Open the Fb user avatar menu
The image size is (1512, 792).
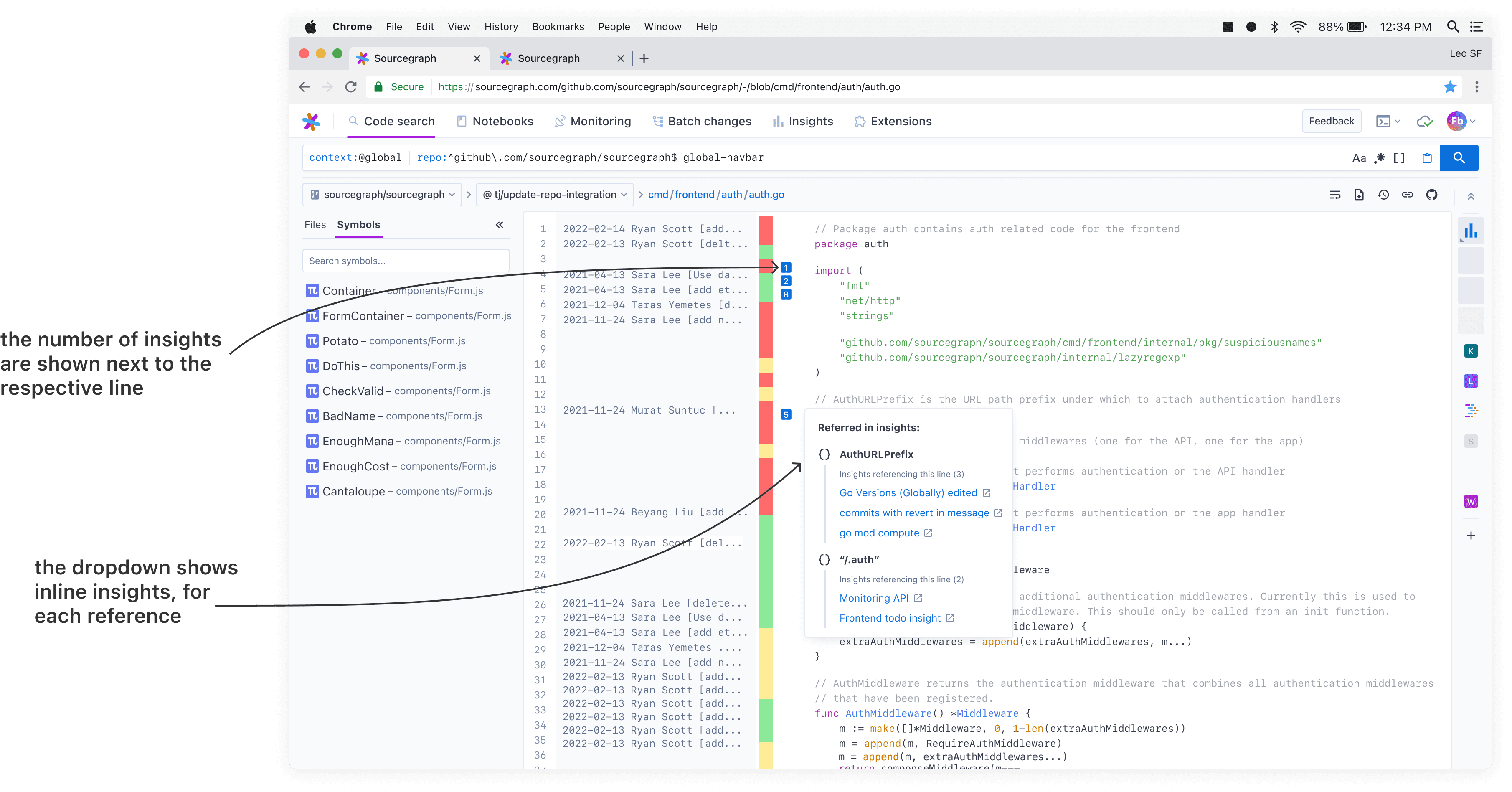pos(1461,122)
